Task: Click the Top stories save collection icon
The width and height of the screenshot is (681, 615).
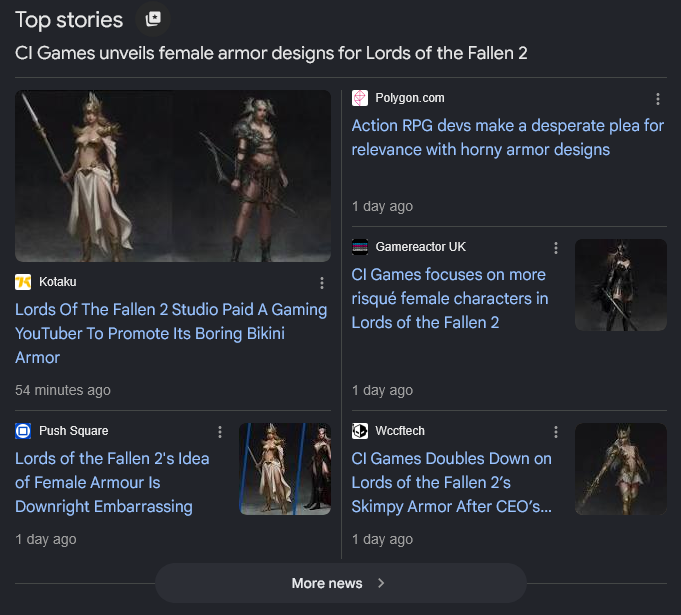Action: click(153, 19)
